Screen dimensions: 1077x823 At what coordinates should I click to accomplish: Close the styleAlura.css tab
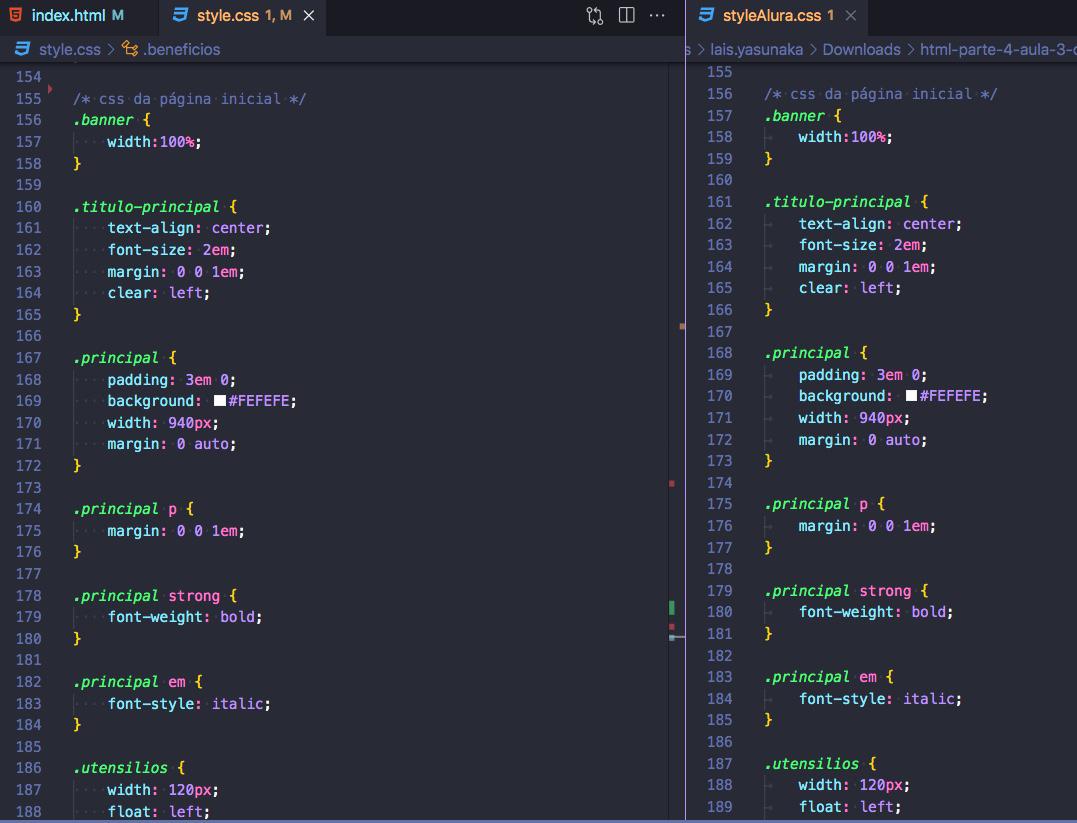[850, 15]
